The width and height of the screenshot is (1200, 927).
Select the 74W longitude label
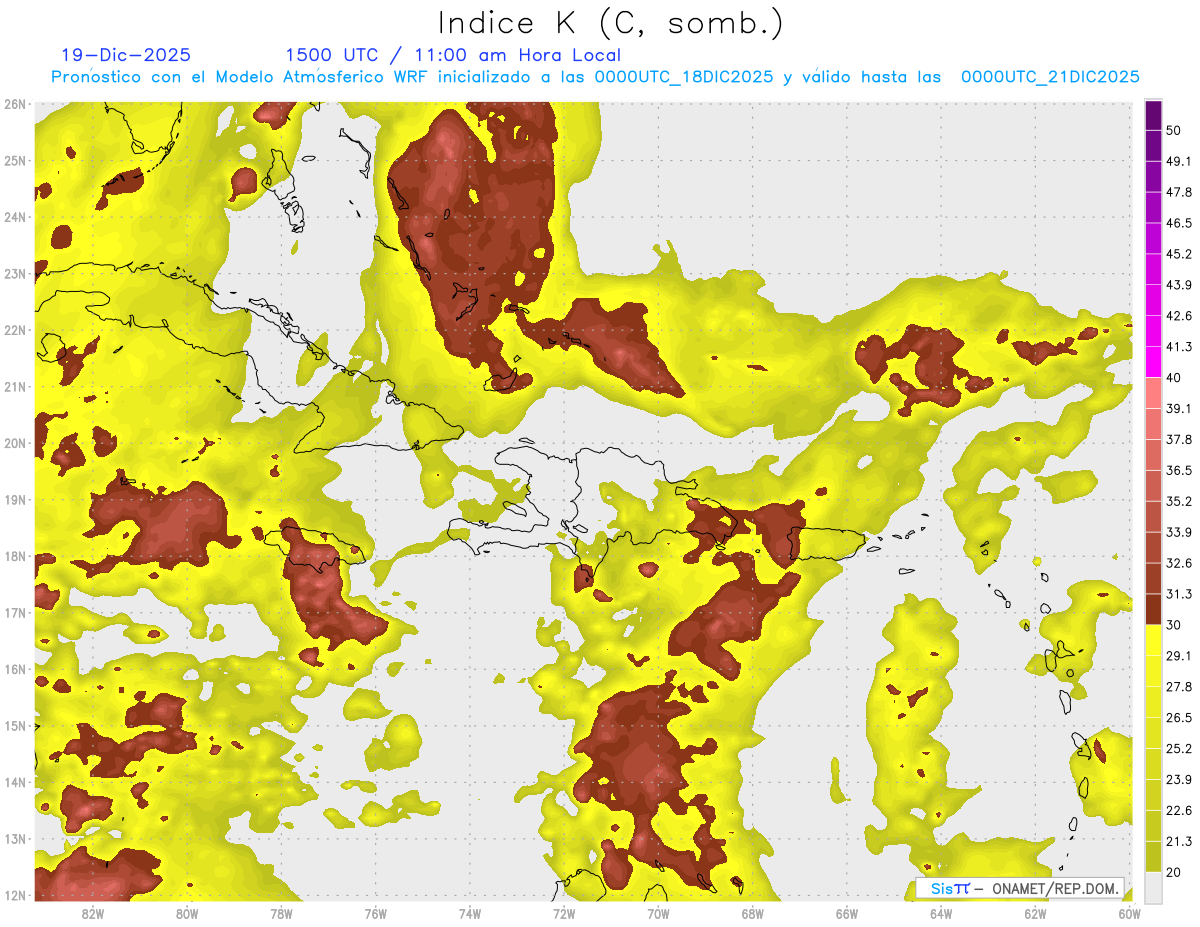click(x=469, y=914)
